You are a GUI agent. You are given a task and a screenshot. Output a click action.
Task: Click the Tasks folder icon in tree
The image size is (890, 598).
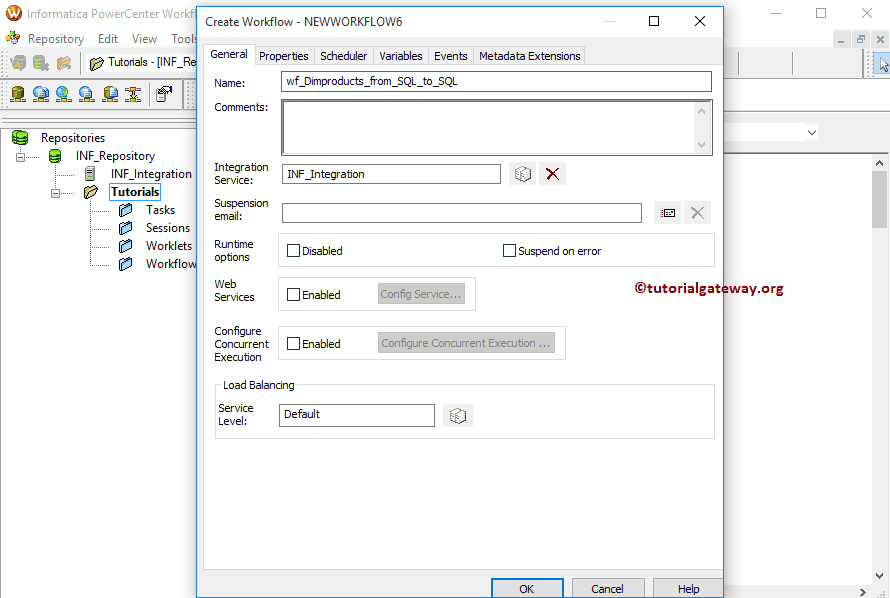coord(125,210)
